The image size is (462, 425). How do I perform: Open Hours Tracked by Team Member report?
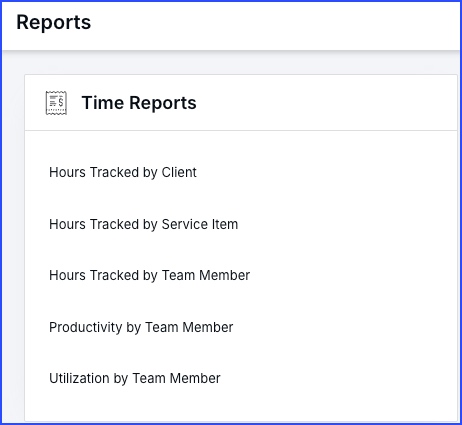click(x=149, y=275)
